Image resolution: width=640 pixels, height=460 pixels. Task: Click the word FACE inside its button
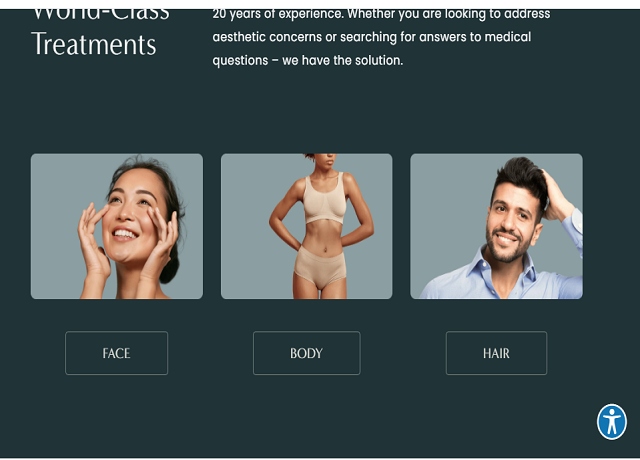pyautogui.click(x=116, y=353)
